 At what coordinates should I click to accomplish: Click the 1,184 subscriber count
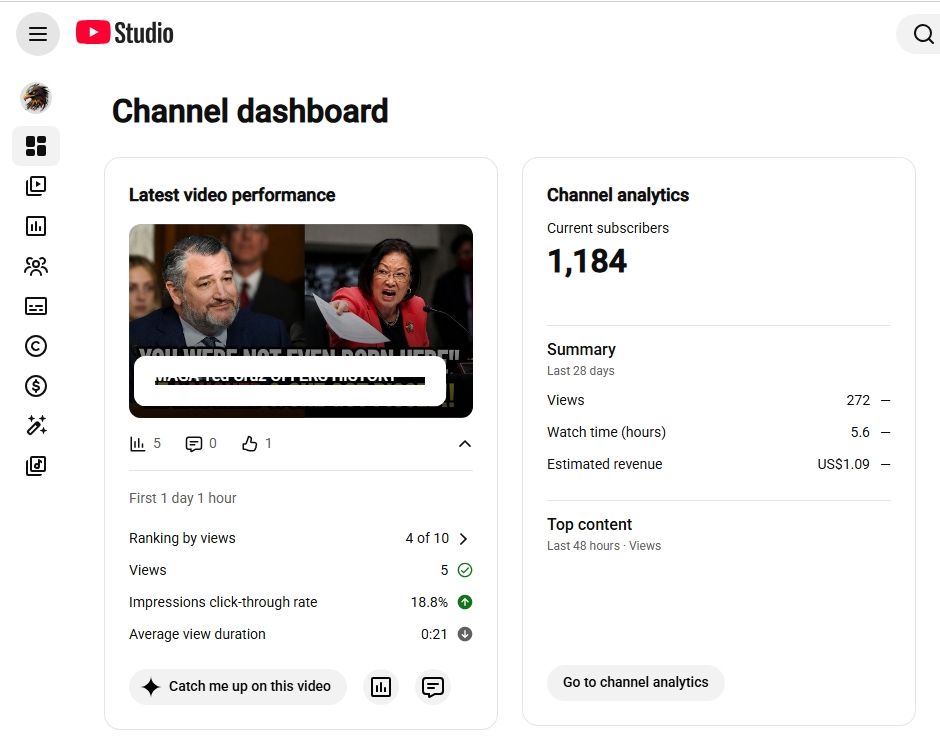coord(587,262)
